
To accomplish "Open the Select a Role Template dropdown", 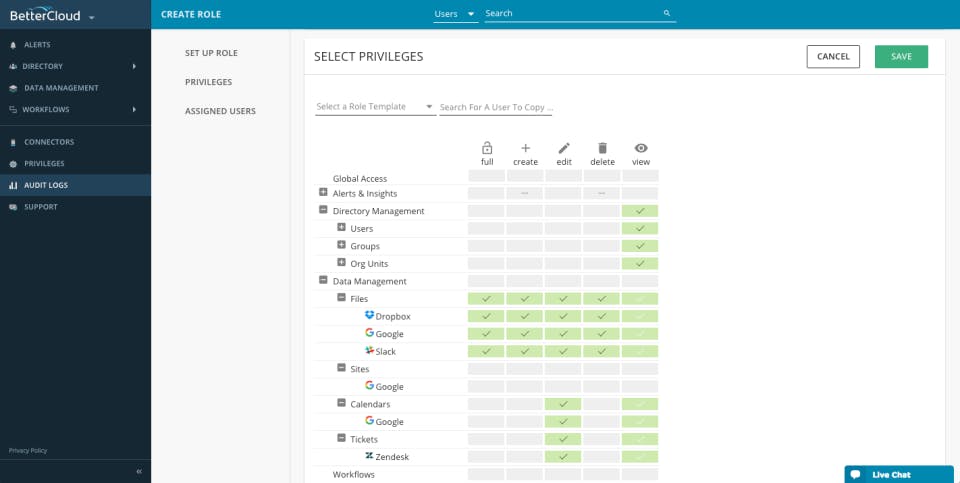I will coord(375,107).
